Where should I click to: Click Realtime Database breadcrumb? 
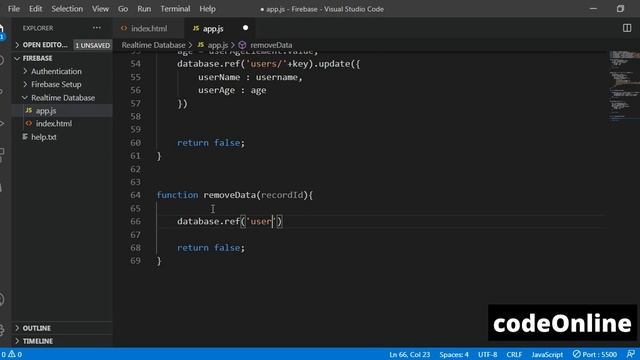pyautogui.click(x=153, y=45)
